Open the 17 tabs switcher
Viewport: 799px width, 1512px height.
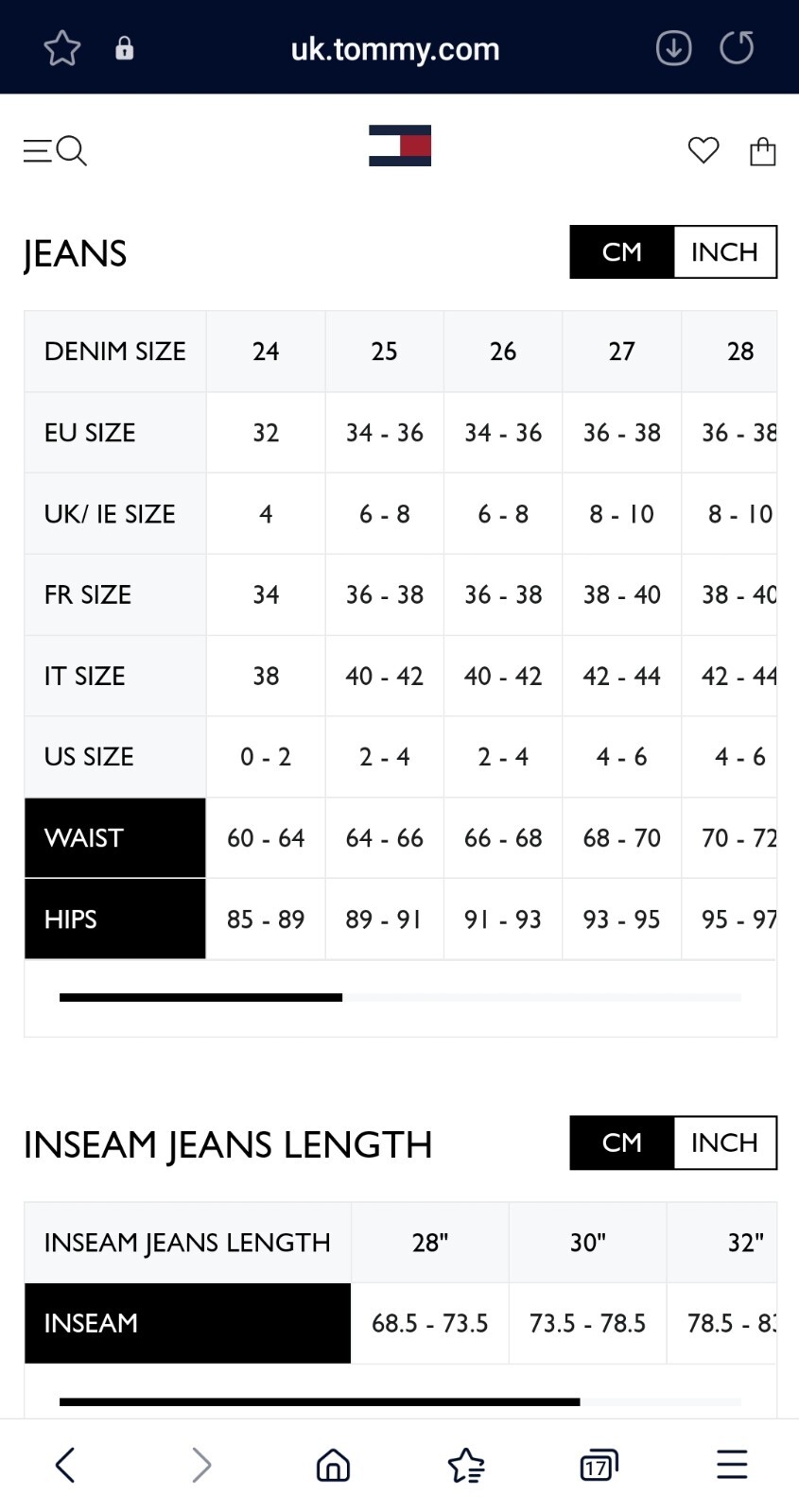[599, 1466]
